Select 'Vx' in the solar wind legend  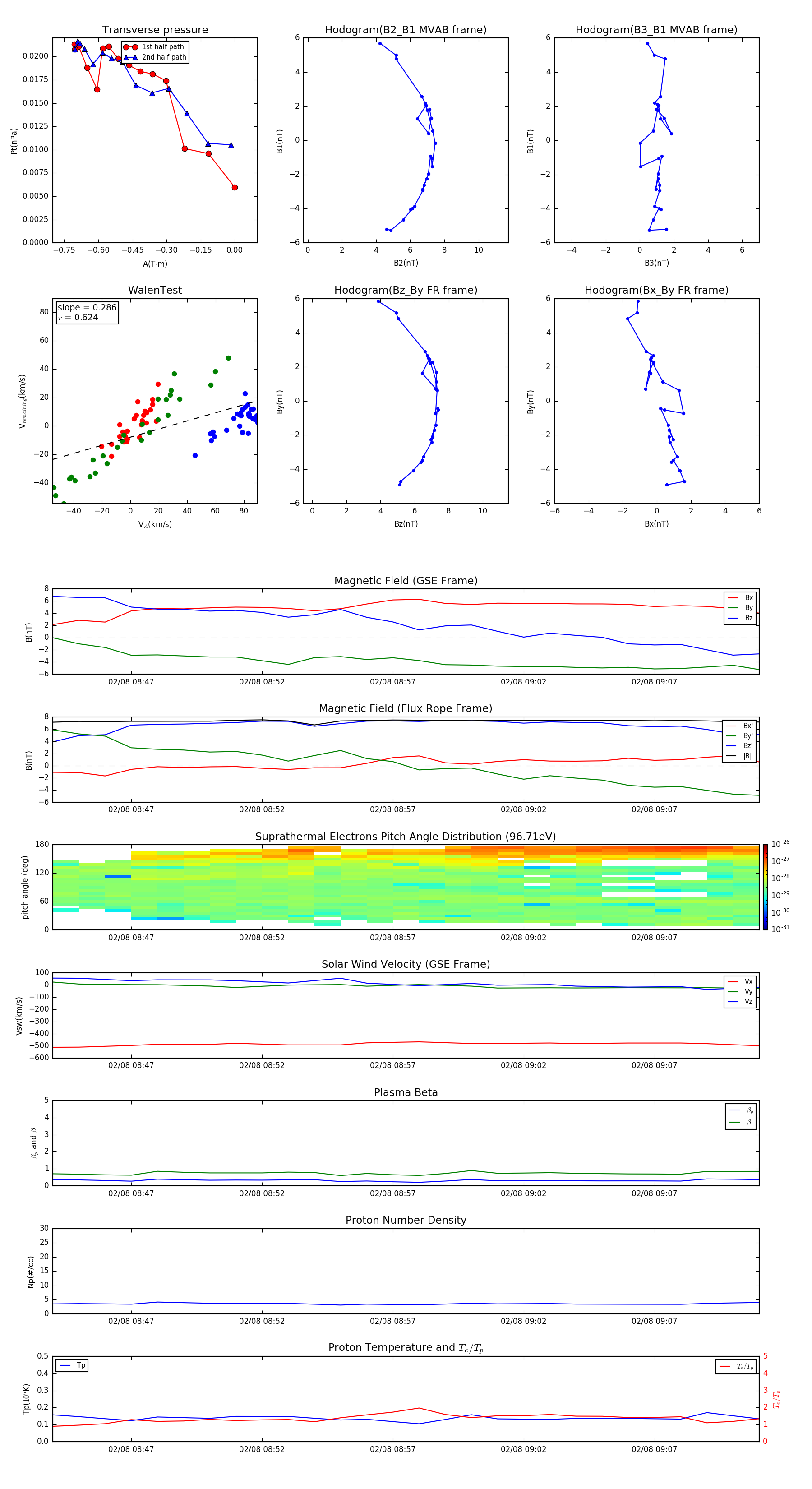coord(742,981)
